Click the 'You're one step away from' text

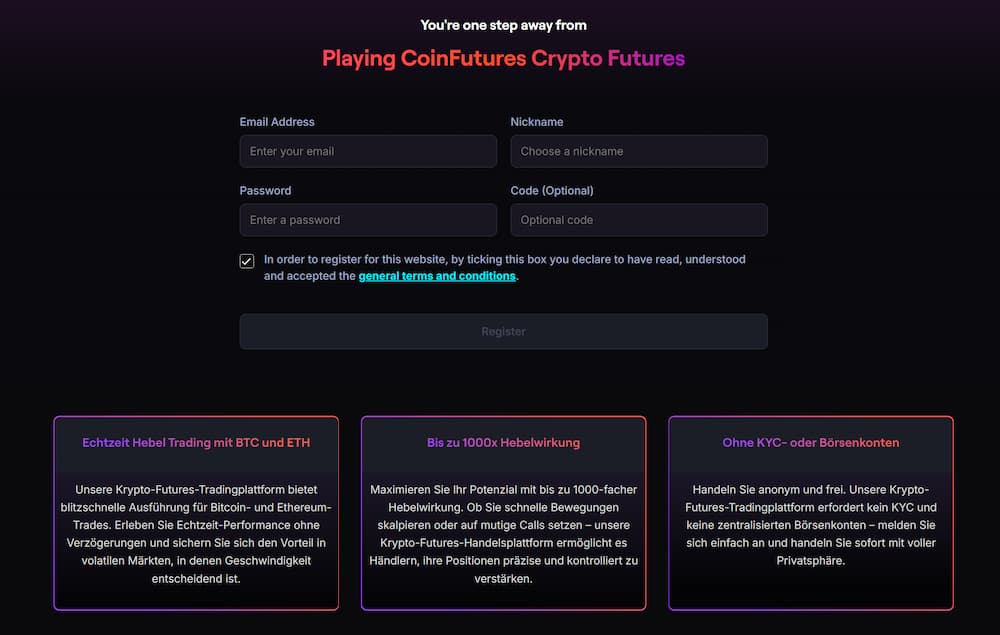[503, 25]
